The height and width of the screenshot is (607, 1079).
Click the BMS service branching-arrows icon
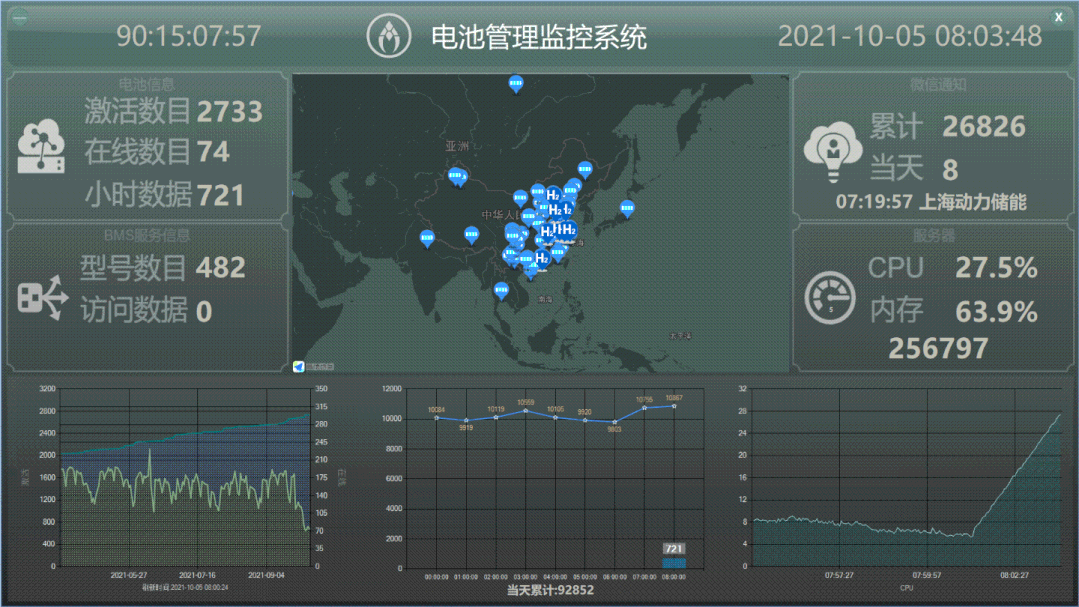tap(43, 298)
